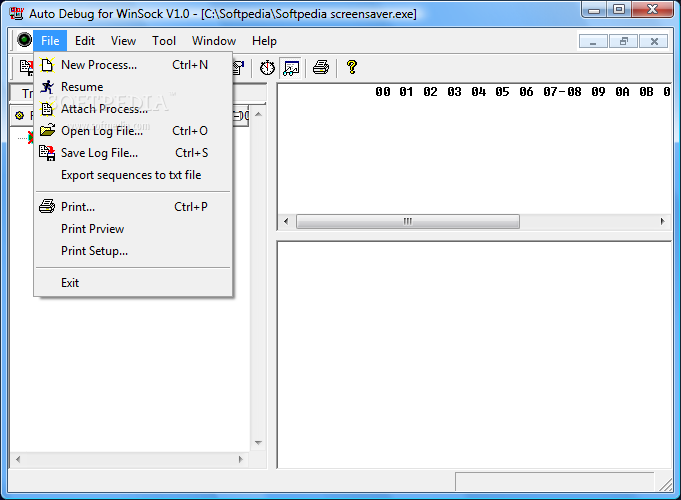
Task: Open the Tool menu
Action: click(164, 41)
